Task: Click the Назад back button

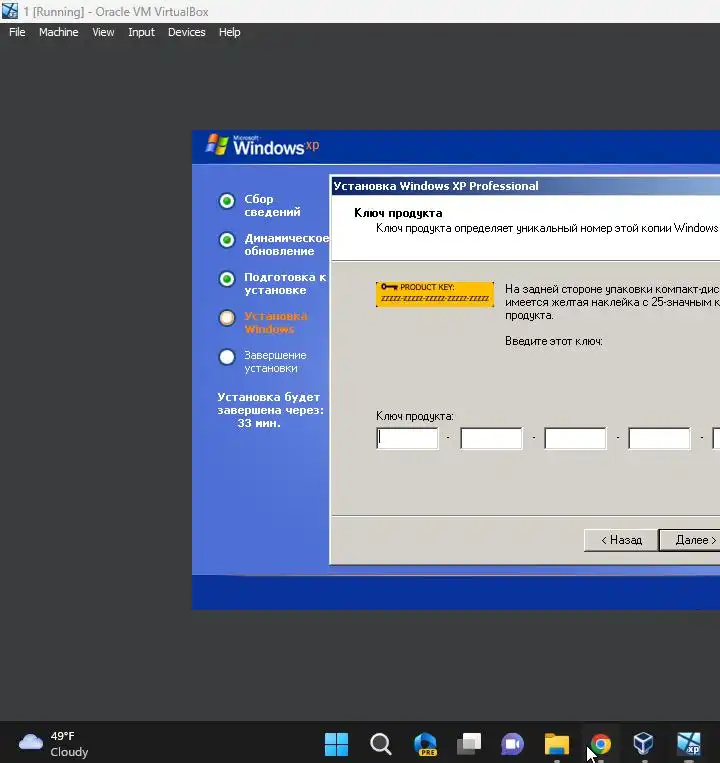Action: 621,540
